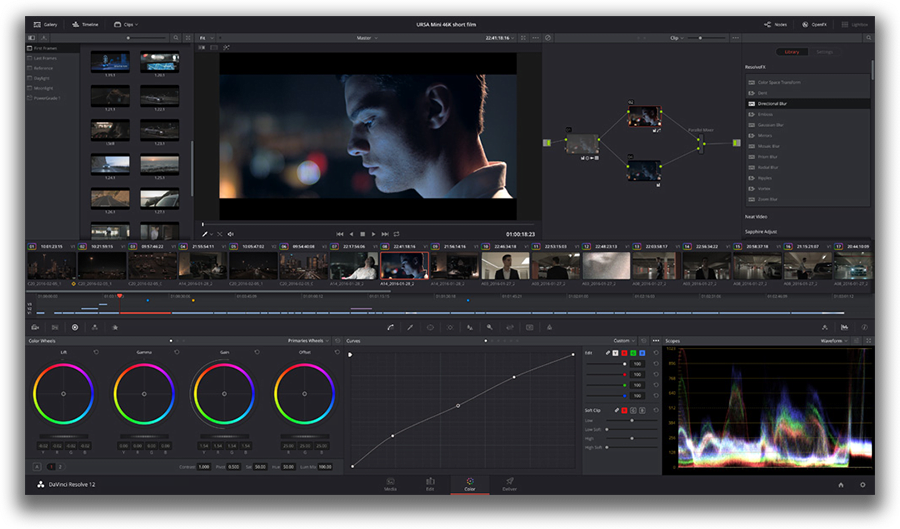Switch to the Edit page
The height and width of the screenshot is (529, 900).
430,484
